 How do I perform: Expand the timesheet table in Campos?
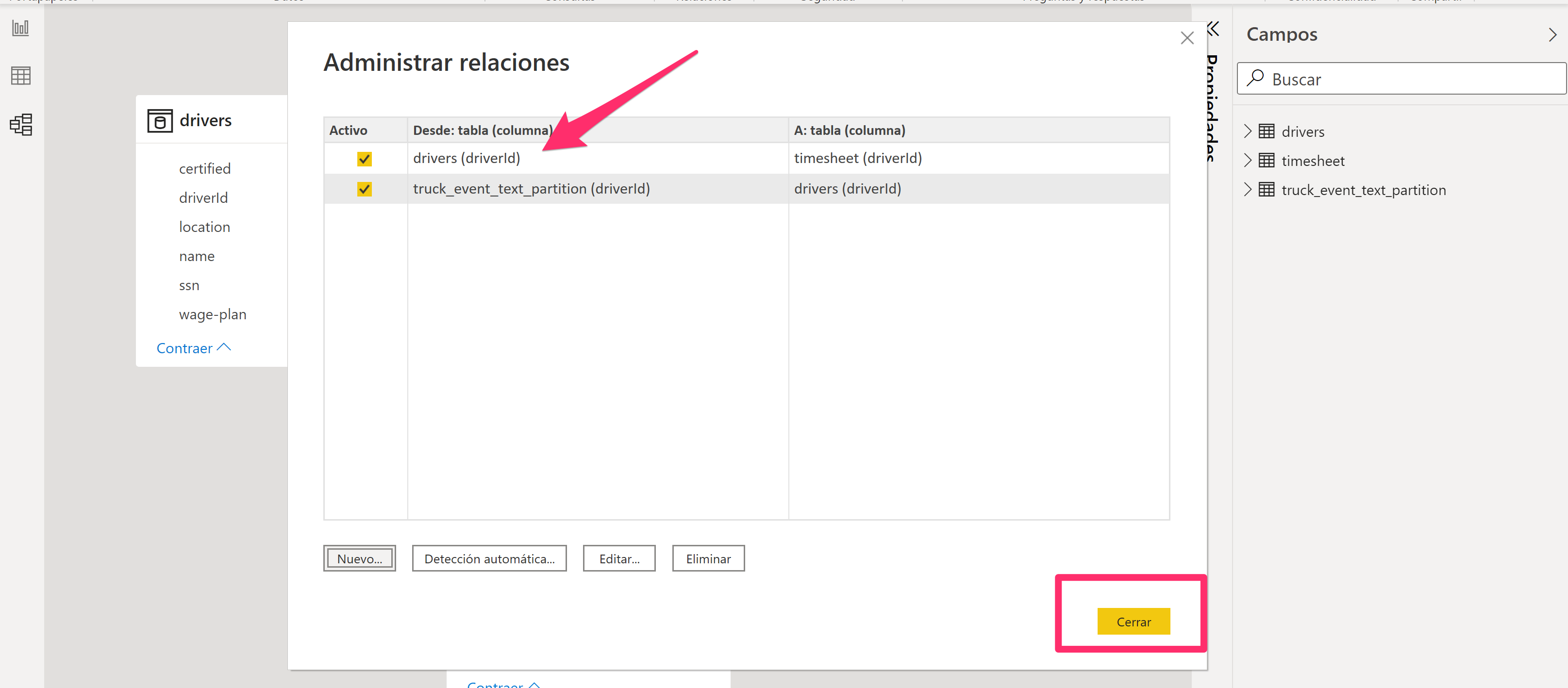(x=1247, y=160)
